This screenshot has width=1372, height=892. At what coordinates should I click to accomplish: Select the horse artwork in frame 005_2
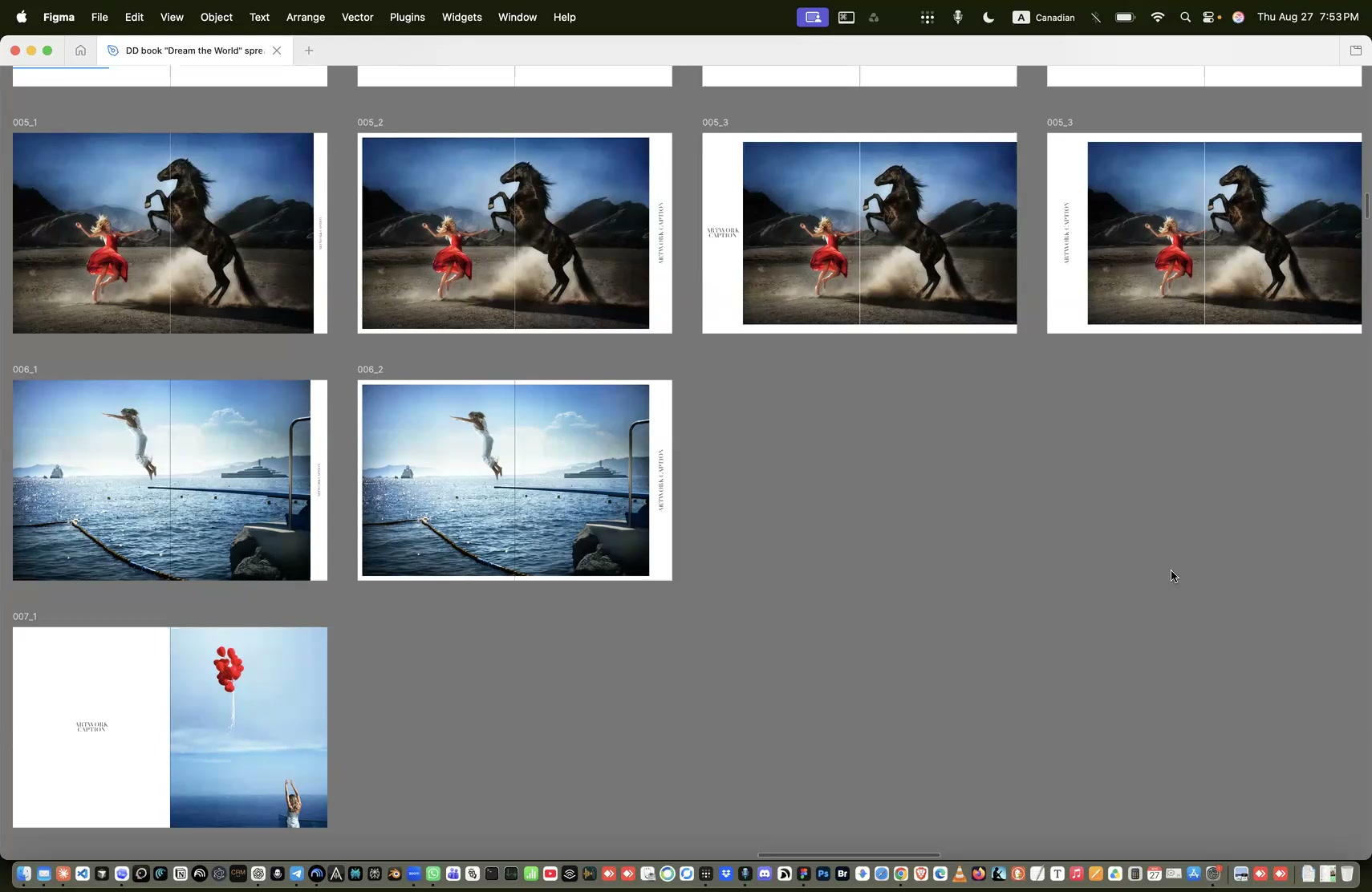pyautogui.click(x=505, y=233)
